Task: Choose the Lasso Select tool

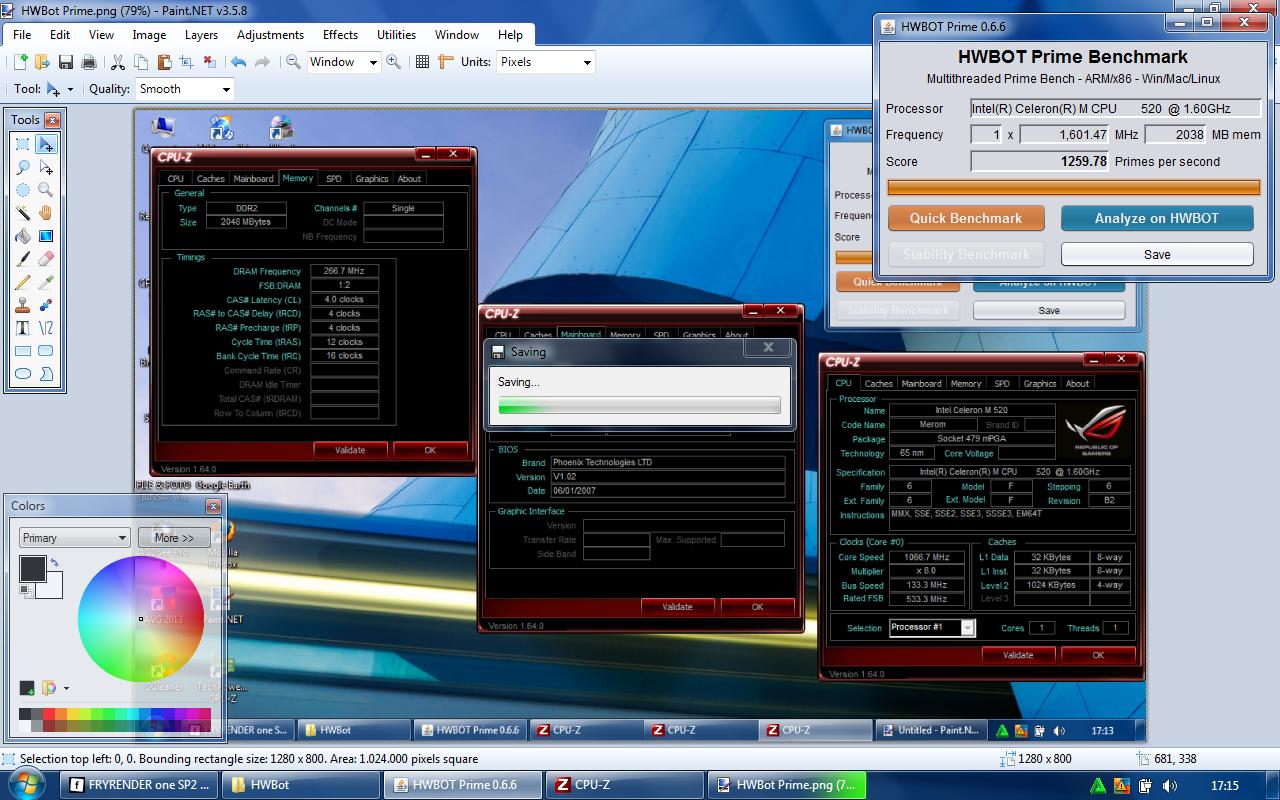Action: tap(22, 167)
